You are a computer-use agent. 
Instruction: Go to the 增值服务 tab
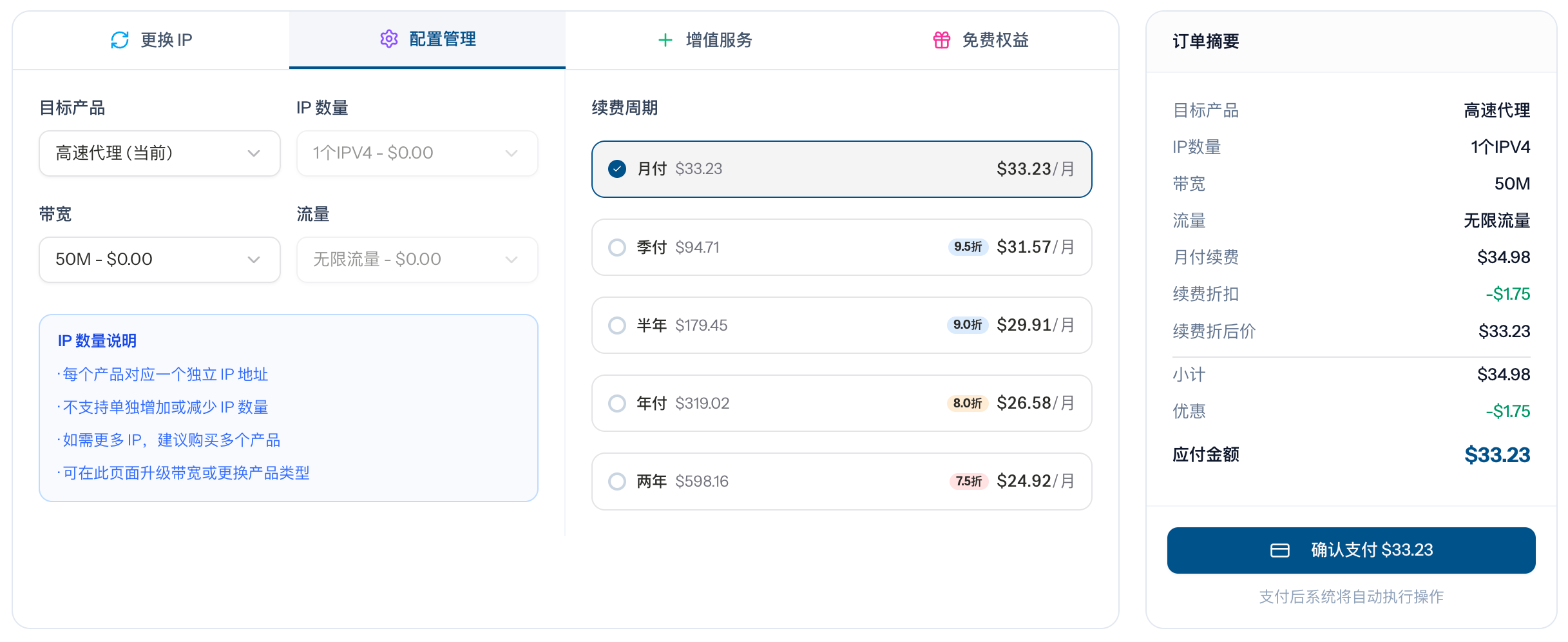[x=704, y=40]
